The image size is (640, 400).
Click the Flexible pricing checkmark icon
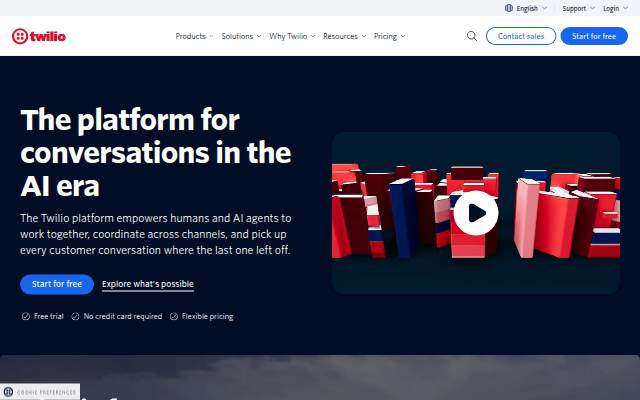(174, 316)
